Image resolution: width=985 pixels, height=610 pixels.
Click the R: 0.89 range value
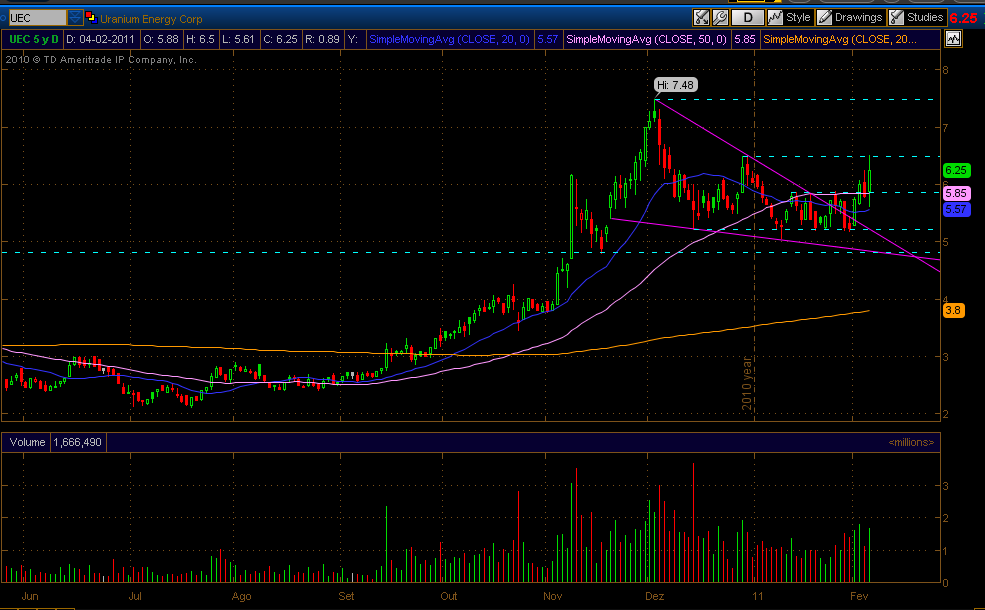(322, 39)
